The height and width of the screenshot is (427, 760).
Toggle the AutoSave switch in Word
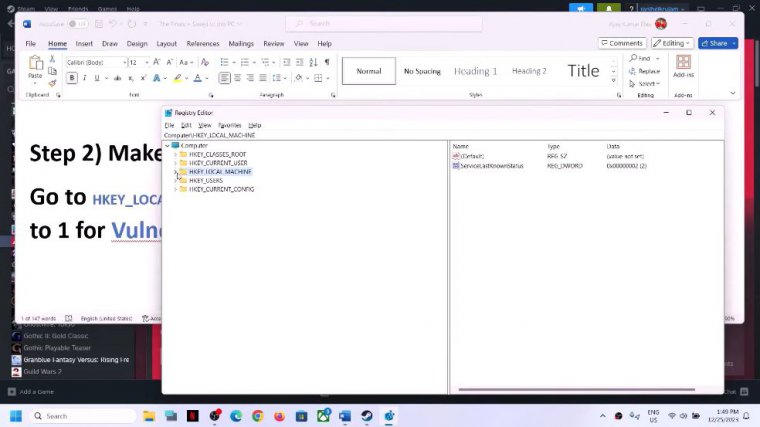pos(76,23)
